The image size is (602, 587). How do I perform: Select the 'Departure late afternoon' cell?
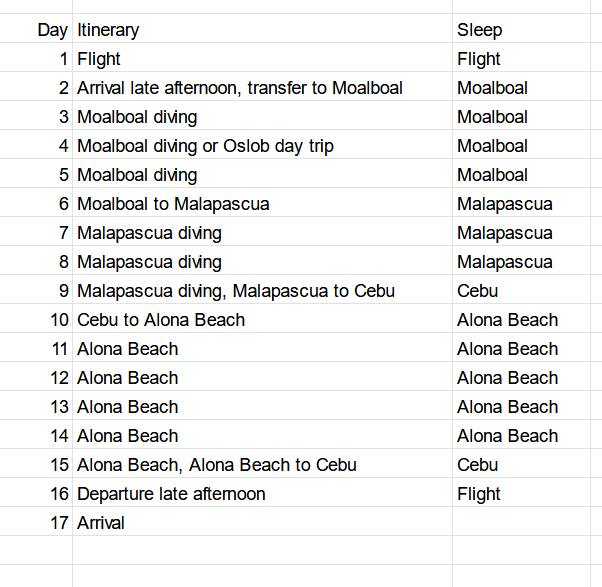point(171,494)
